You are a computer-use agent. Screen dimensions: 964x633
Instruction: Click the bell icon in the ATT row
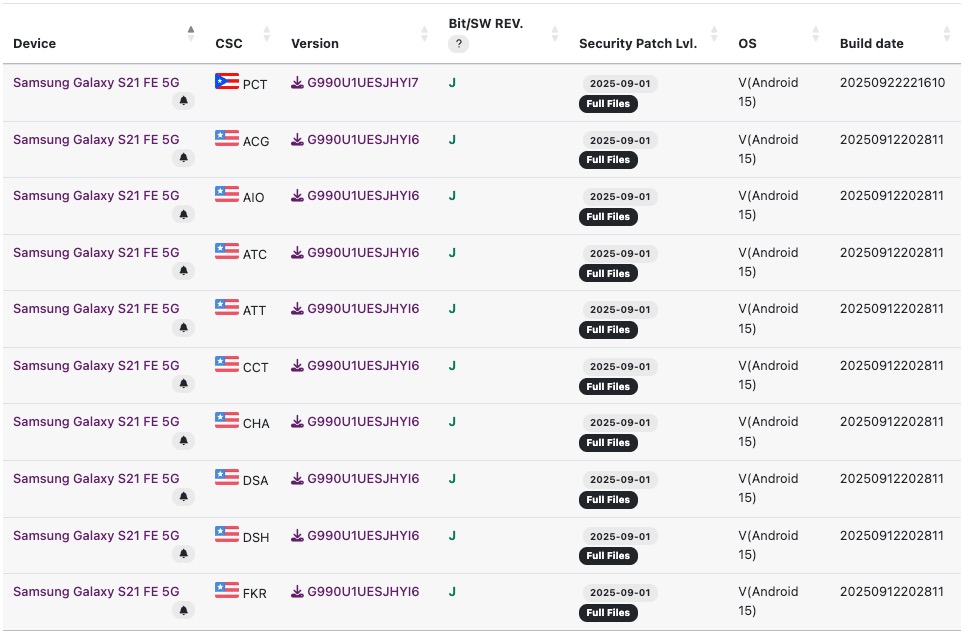click(x=183, y=327)
